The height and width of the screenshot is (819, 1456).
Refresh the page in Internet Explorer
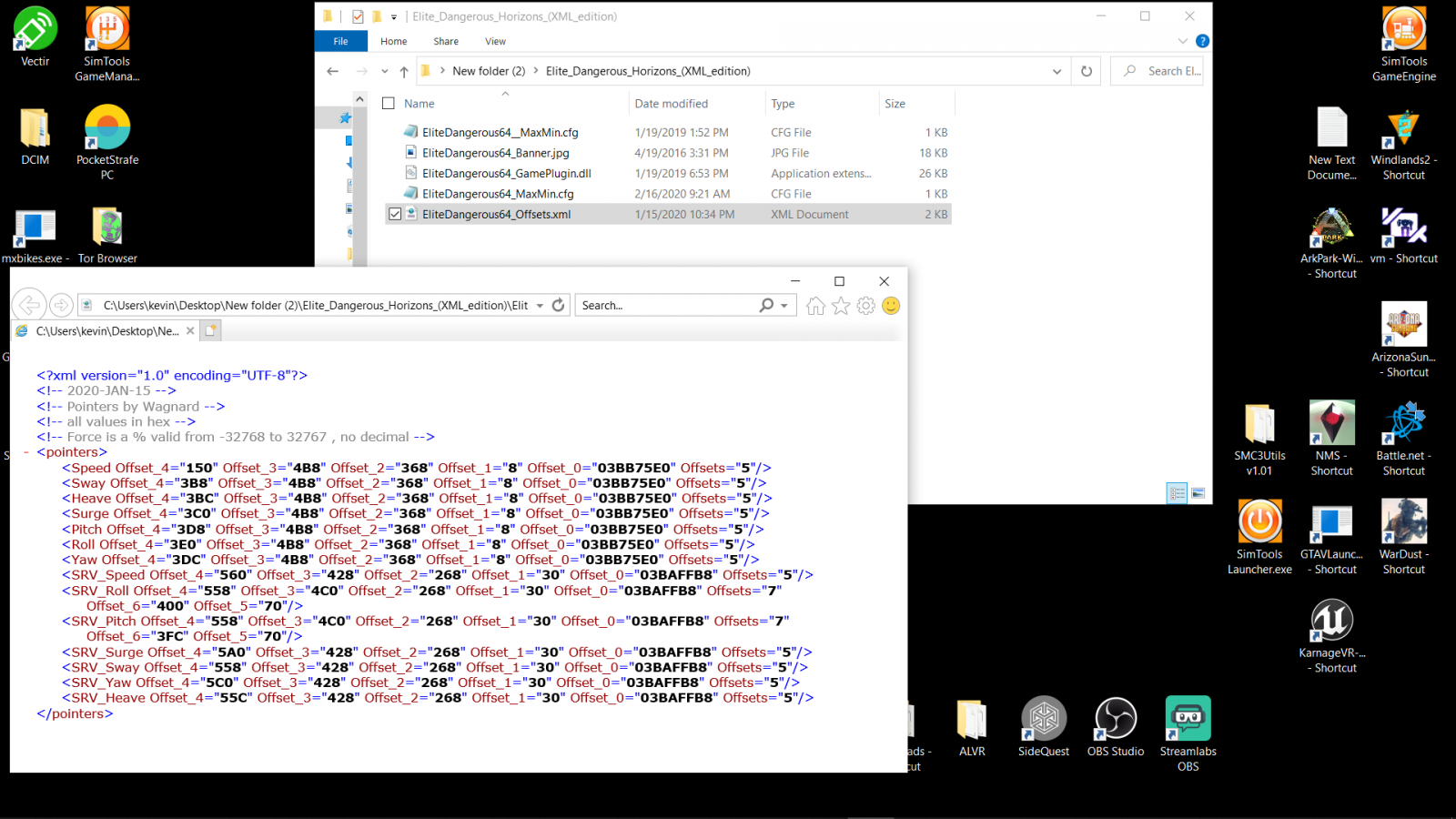point(559,306)
